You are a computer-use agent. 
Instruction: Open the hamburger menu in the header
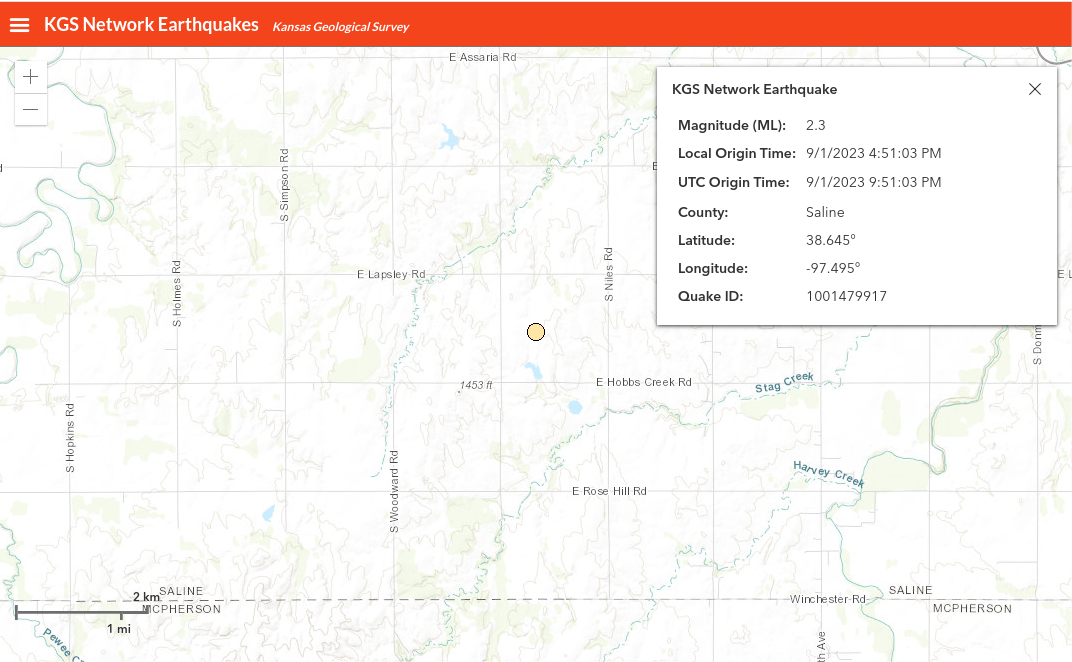20,25
